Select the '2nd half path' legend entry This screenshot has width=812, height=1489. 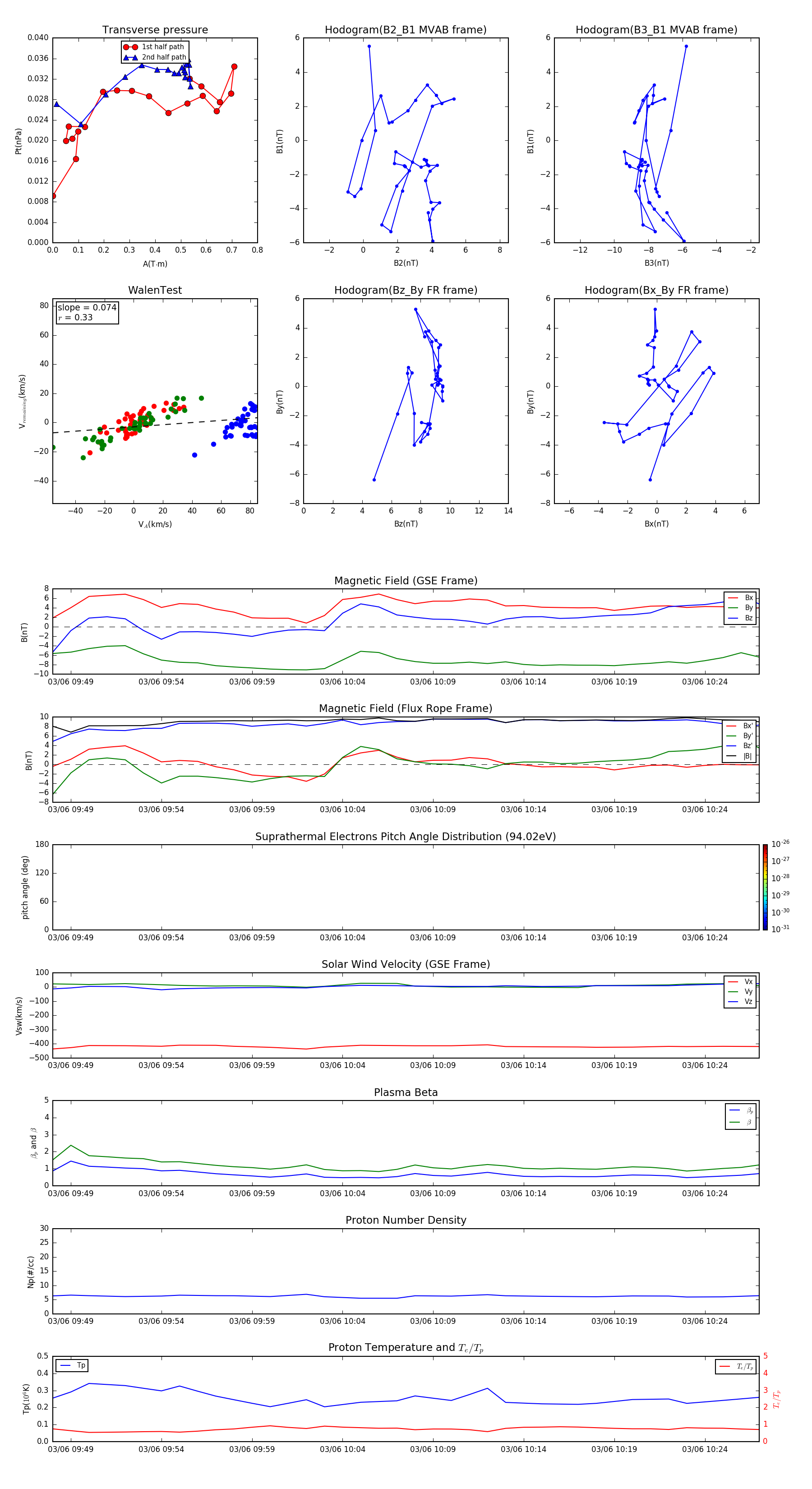pyautogui.click(x=155, y=57)
